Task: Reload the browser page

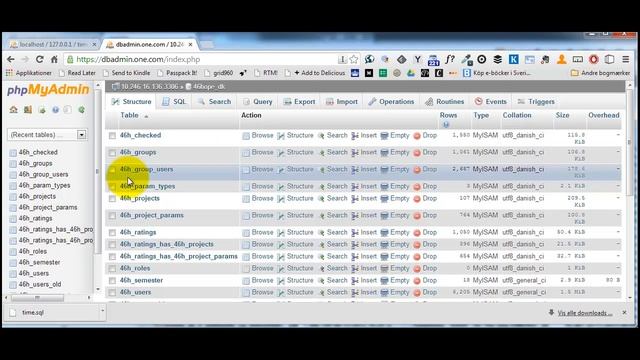Action: pyautogui.click(x=40, y=59)
